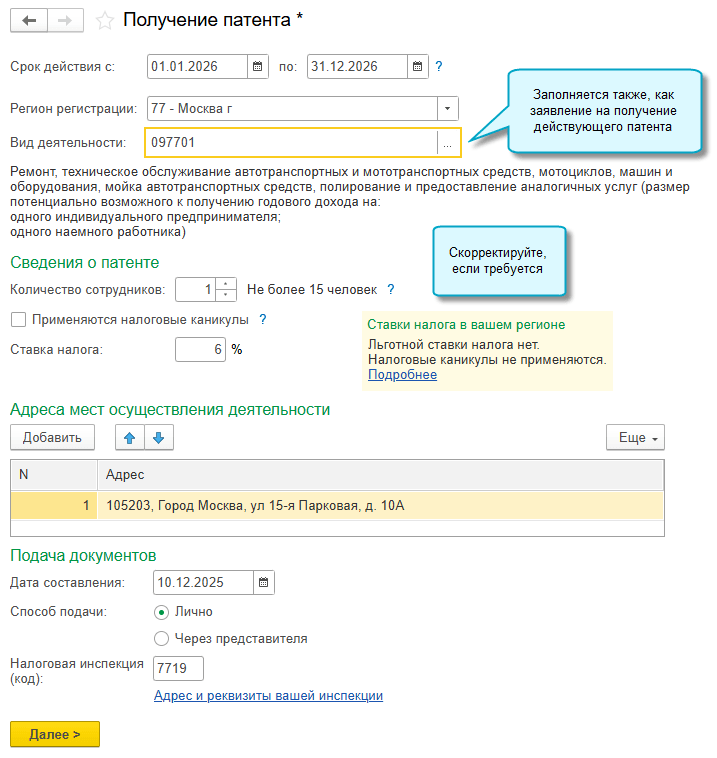
Task: Click the 'Добавить' address button
Action: [x=52, y=437]
